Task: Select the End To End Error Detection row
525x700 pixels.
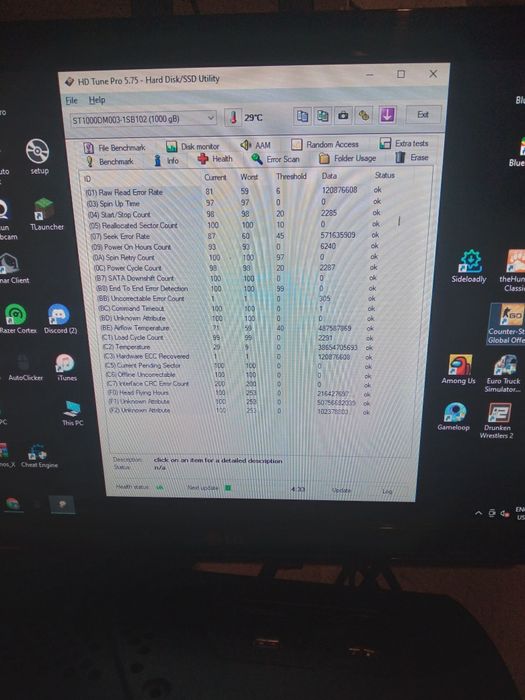Action: coord(237,288)
